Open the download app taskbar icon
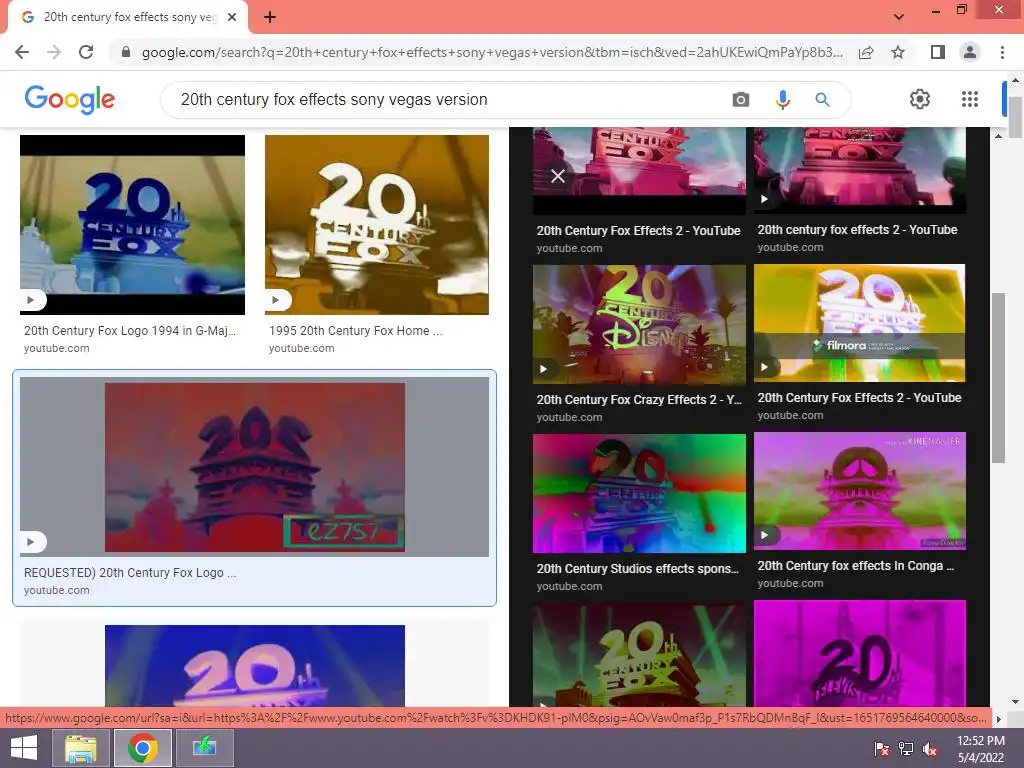 [x=204, y=748]
